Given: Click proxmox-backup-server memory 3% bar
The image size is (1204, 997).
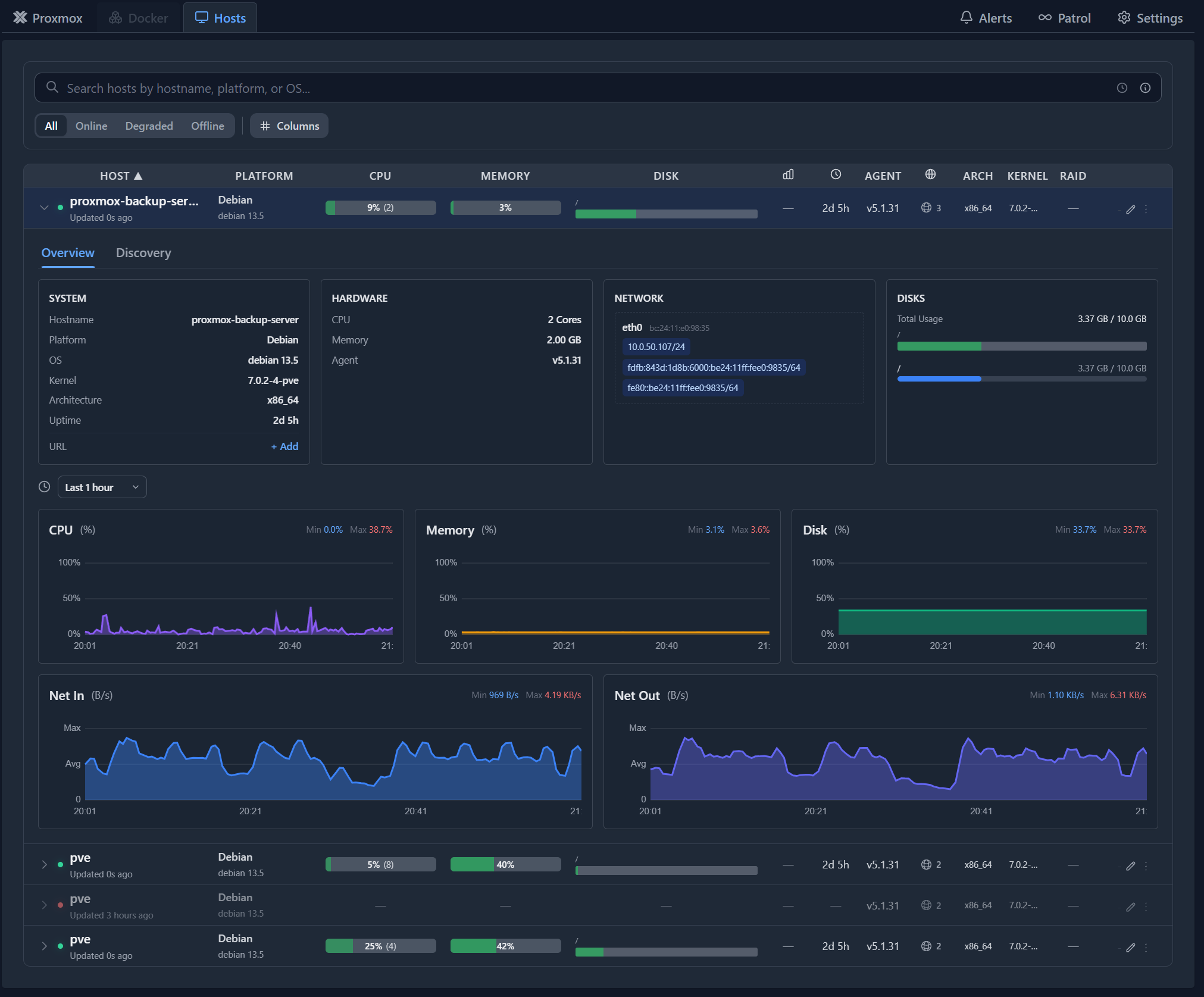Looking at the screenshot, I should coord(505,208).
